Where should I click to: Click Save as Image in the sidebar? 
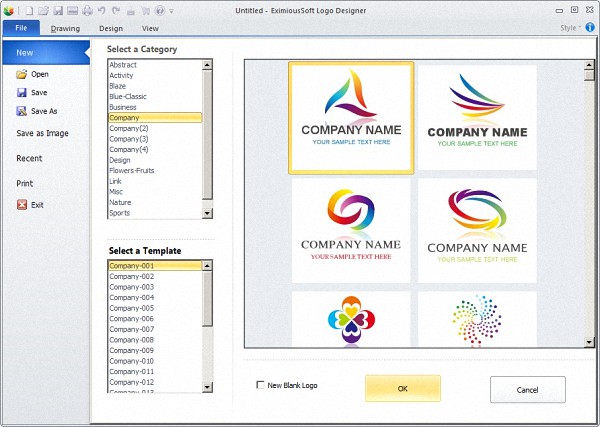(x=42, y=133)
